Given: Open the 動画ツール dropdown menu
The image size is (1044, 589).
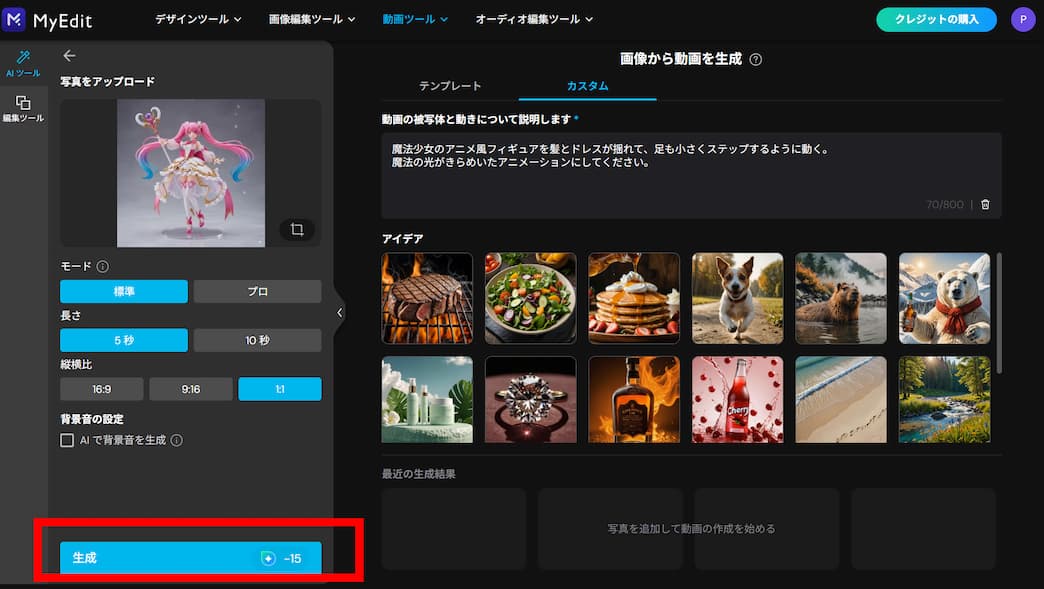Looking at the screenshot, I should coord(414,18).
